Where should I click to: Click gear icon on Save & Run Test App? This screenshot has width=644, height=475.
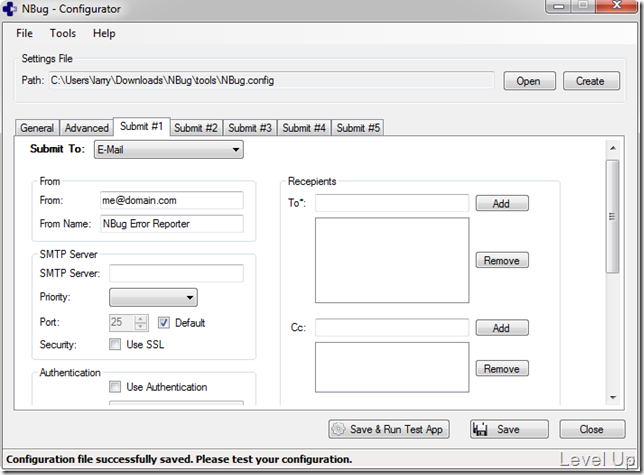pyautogui.click(x=338, y=429)
